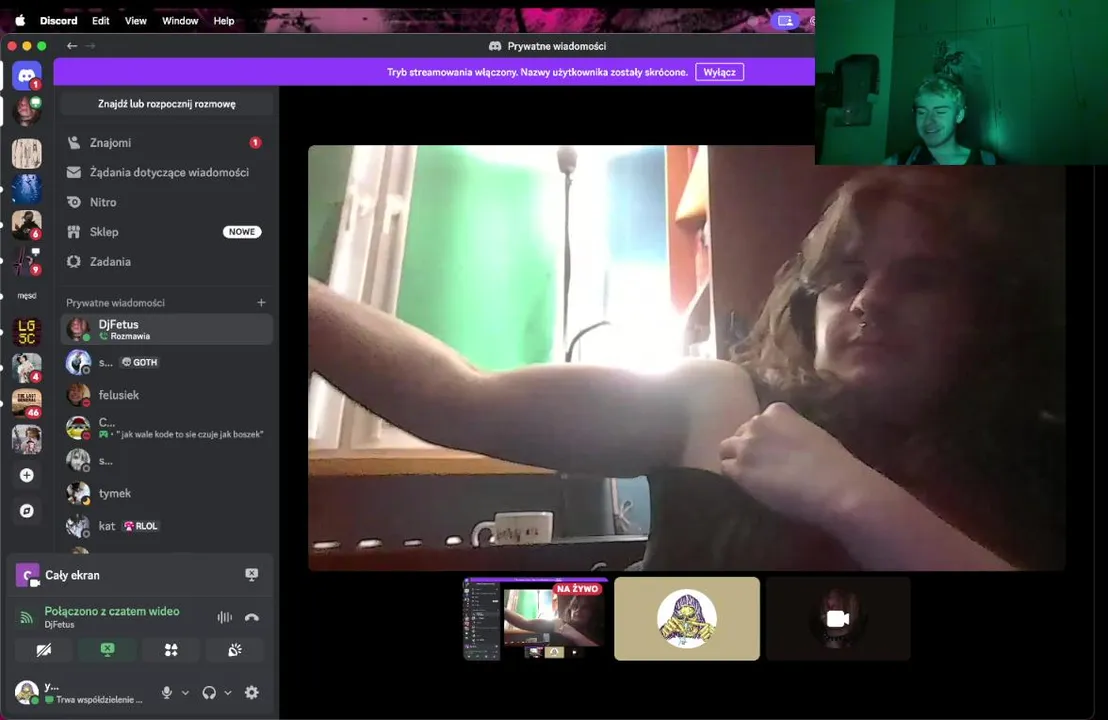Toggle the camera on or off
Screen dimensions: 1108x720
pyautogui.click(x=44, y=650)
